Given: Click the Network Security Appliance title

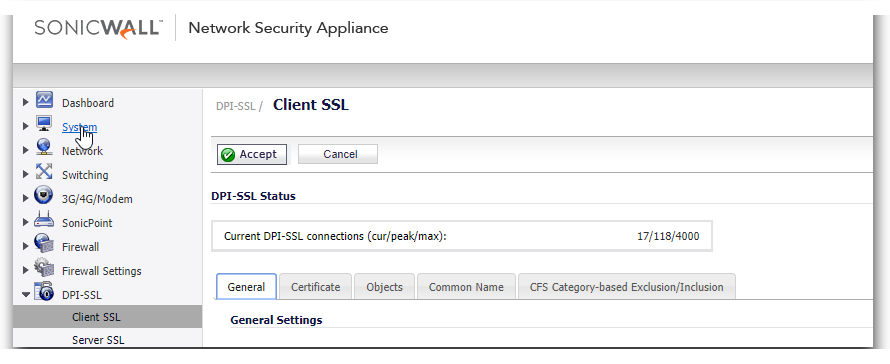Looking at the screenshot, I should point(288,28).
